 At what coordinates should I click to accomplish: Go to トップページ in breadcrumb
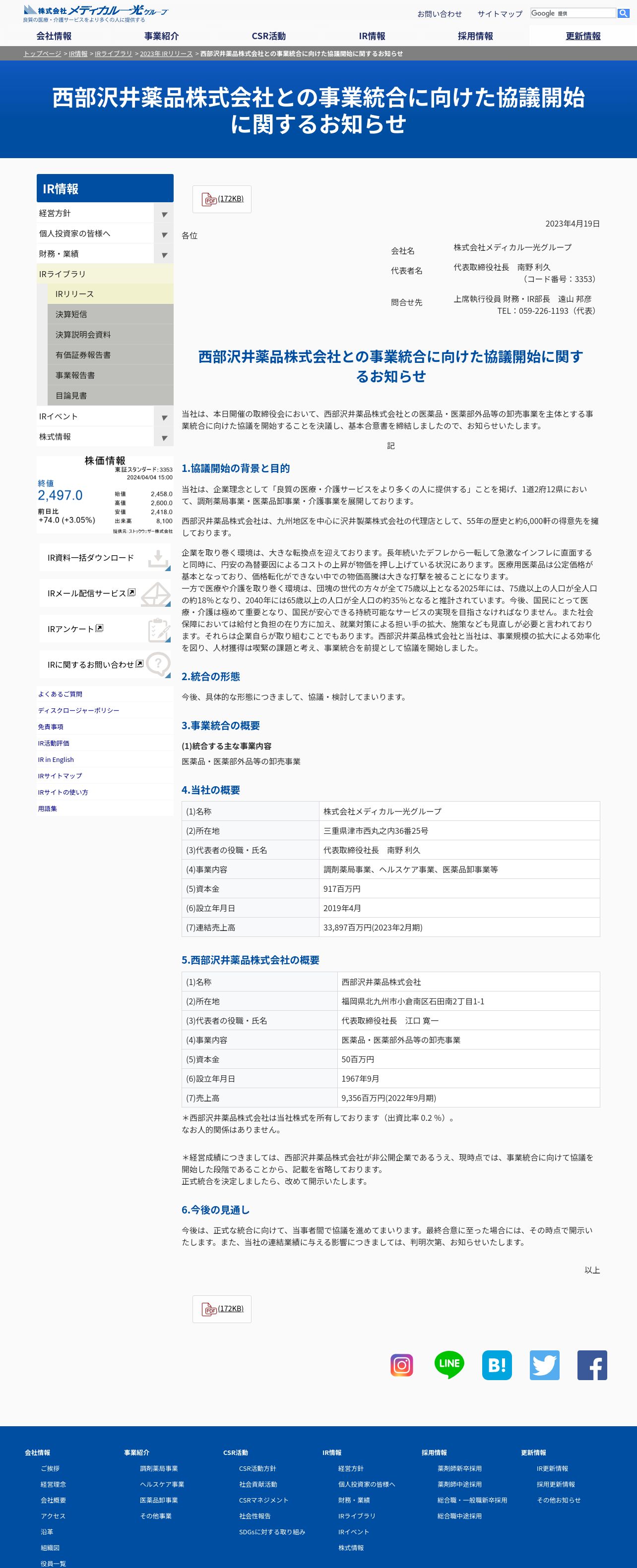pyautogui.click(x=42, y=54)
